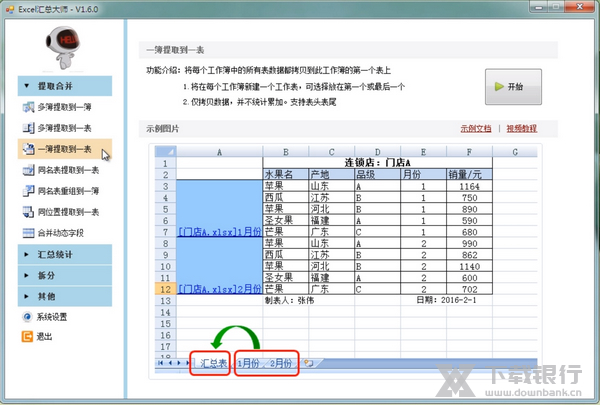Screen dimensions: 600x405
Task: Close the Excel汇总大师 window
Action: click(x=579, y=7)
